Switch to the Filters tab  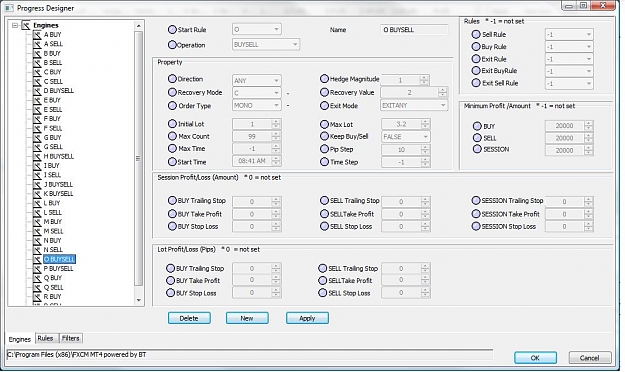click(x=71, y=339)
